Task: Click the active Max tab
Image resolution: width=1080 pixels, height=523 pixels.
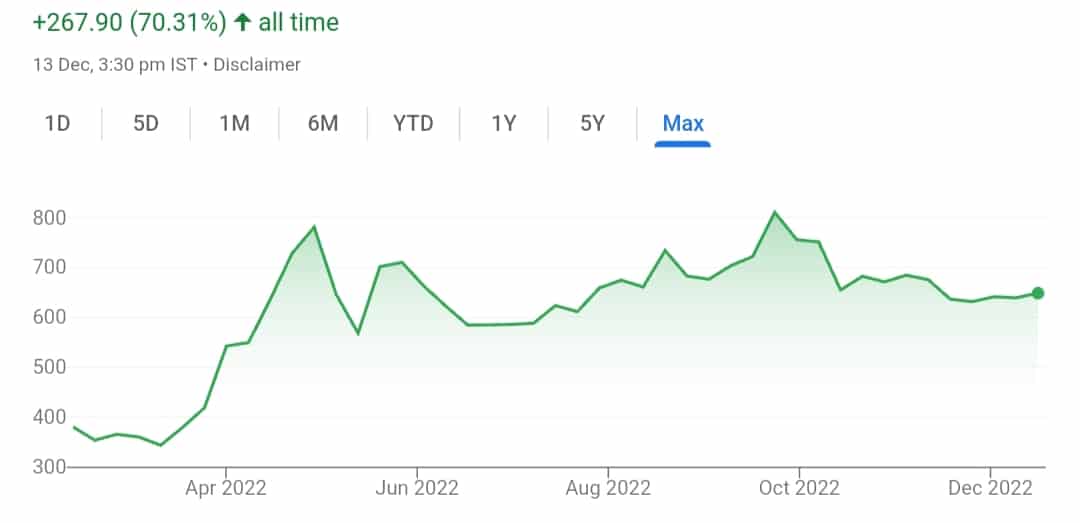Action: 683,124
